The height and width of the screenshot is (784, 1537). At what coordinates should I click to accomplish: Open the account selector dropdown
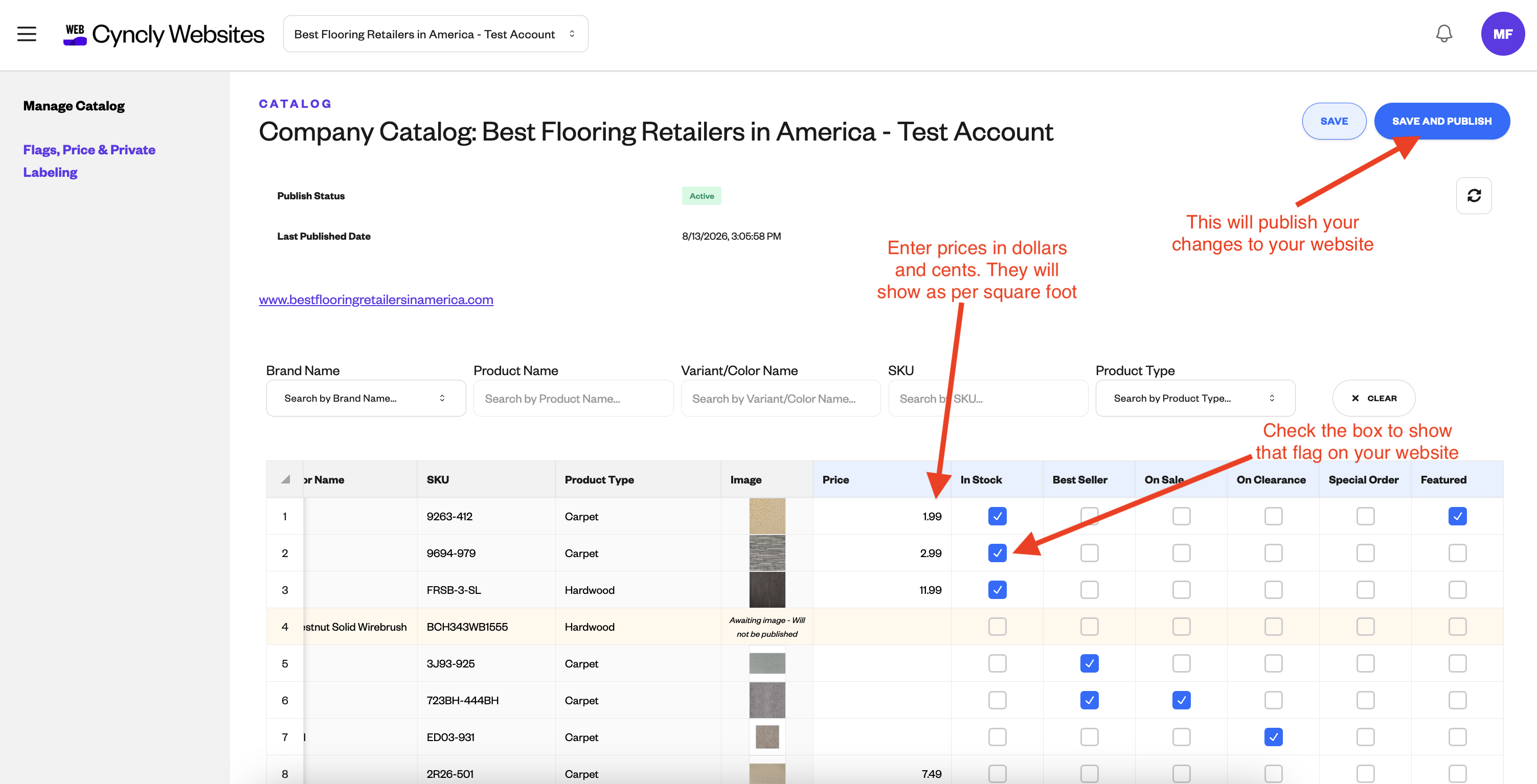coord(436,34)
